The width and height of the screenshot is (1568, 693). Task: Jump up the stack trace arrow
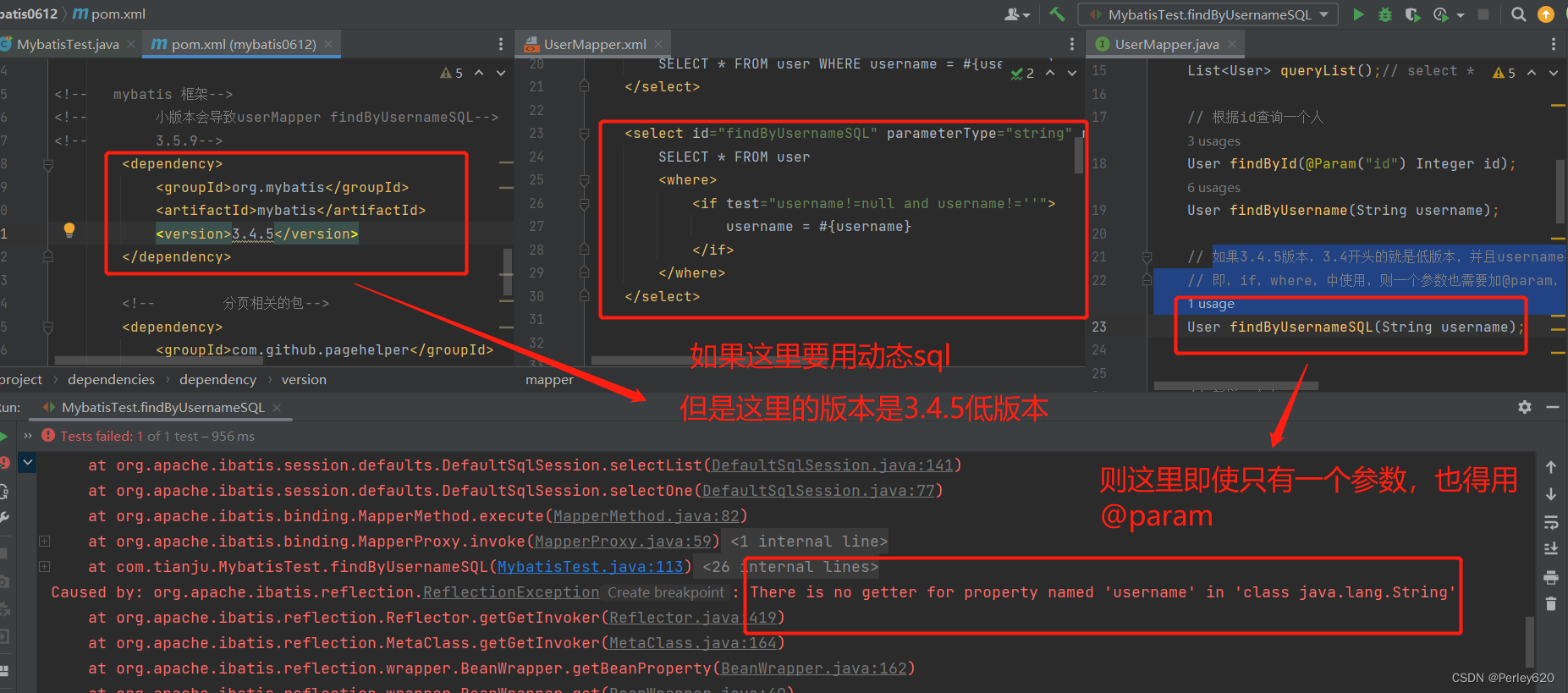click(x=1551, y=467)
